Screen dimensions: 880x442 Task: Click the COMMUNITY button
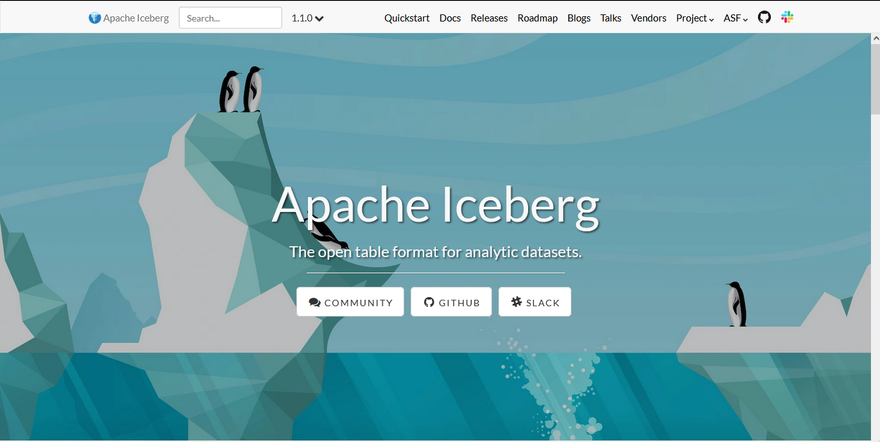coord(350,302)
